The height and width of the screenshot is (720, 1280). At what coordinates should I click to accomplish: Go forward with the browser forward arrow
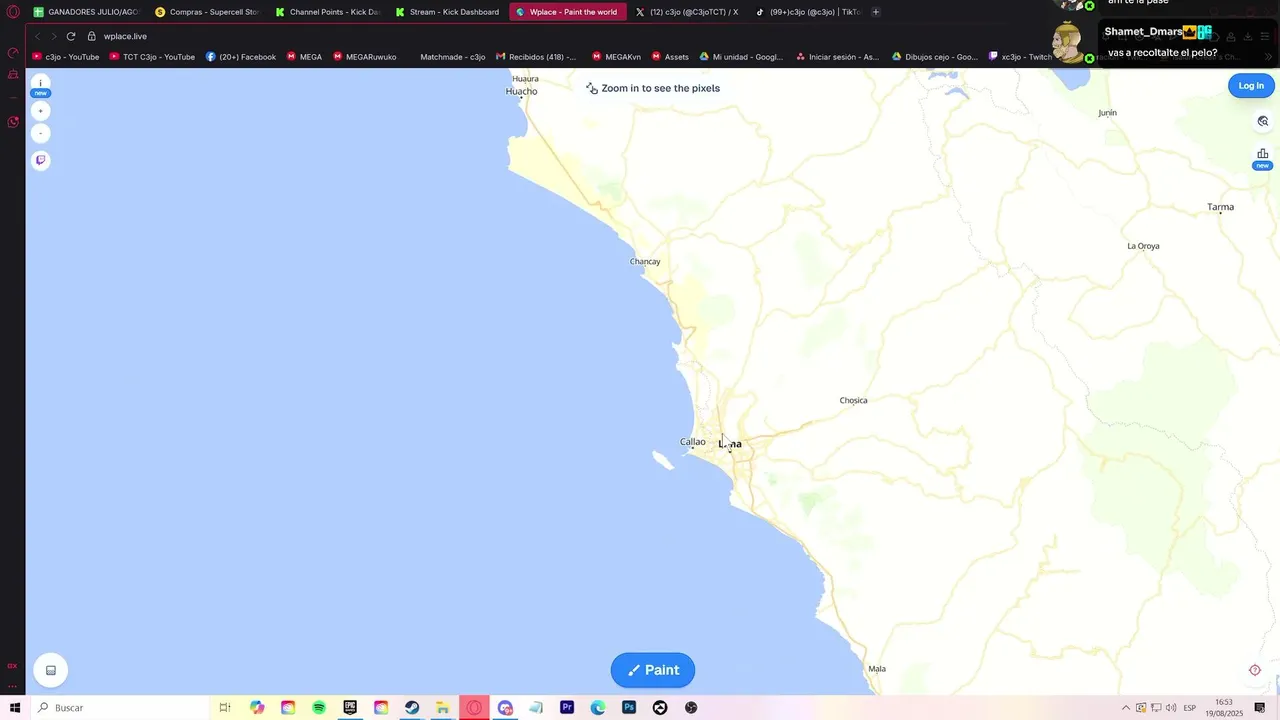(x=54, y=36)
